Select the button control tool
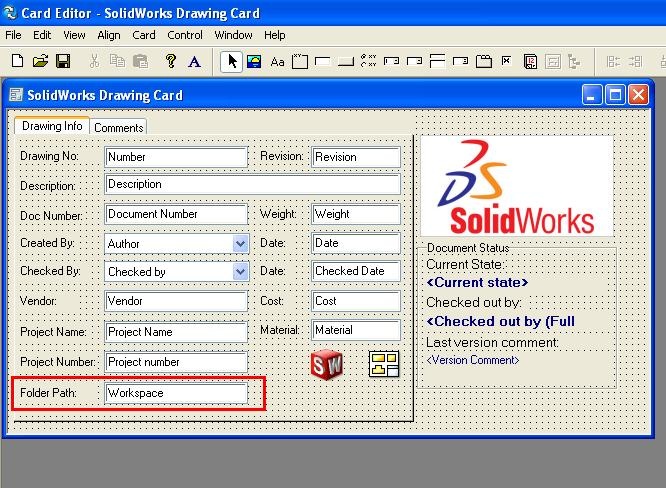The height and width of the screenshot is (488, 666). coord(346,62)
